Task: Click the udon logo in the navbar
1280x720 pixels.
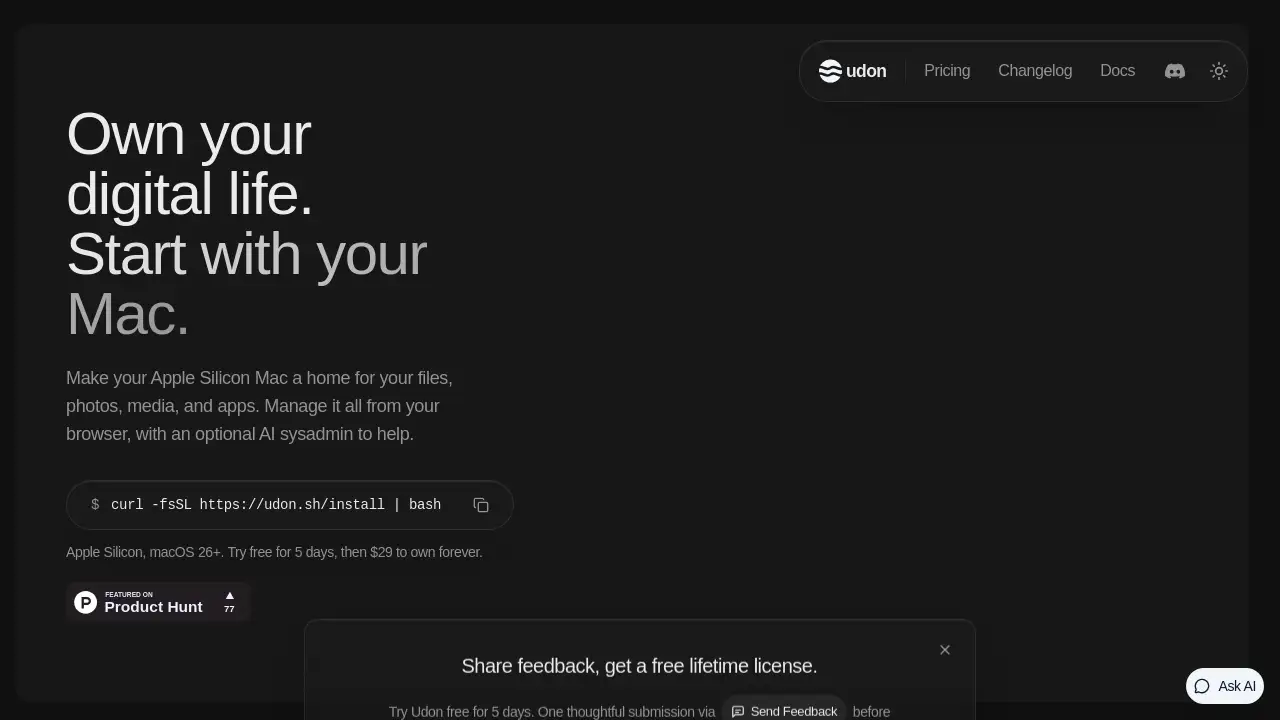Action: [x=852, y=71]
